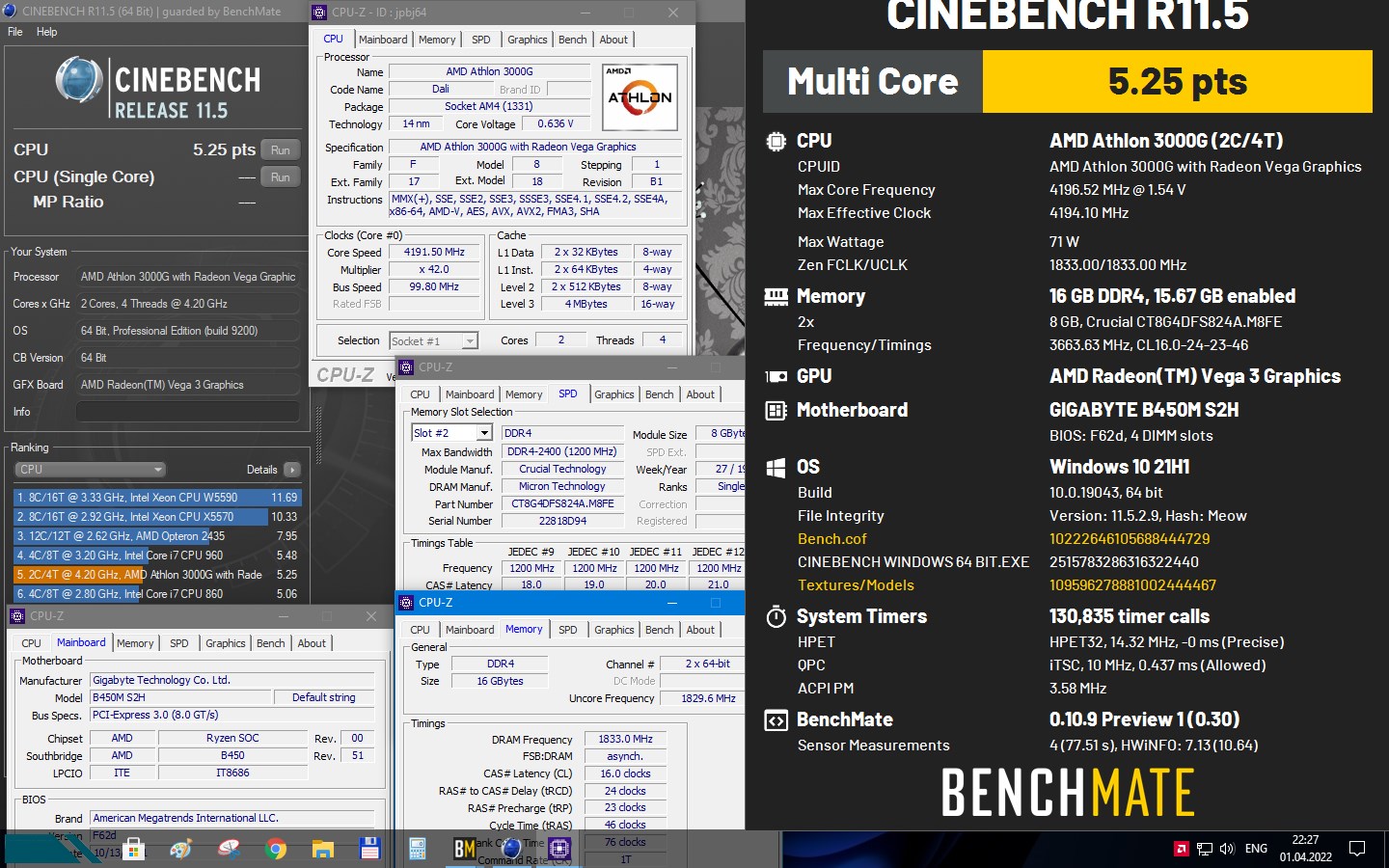Open AMD Radeon Software tray icon

tap(1182, 849)
